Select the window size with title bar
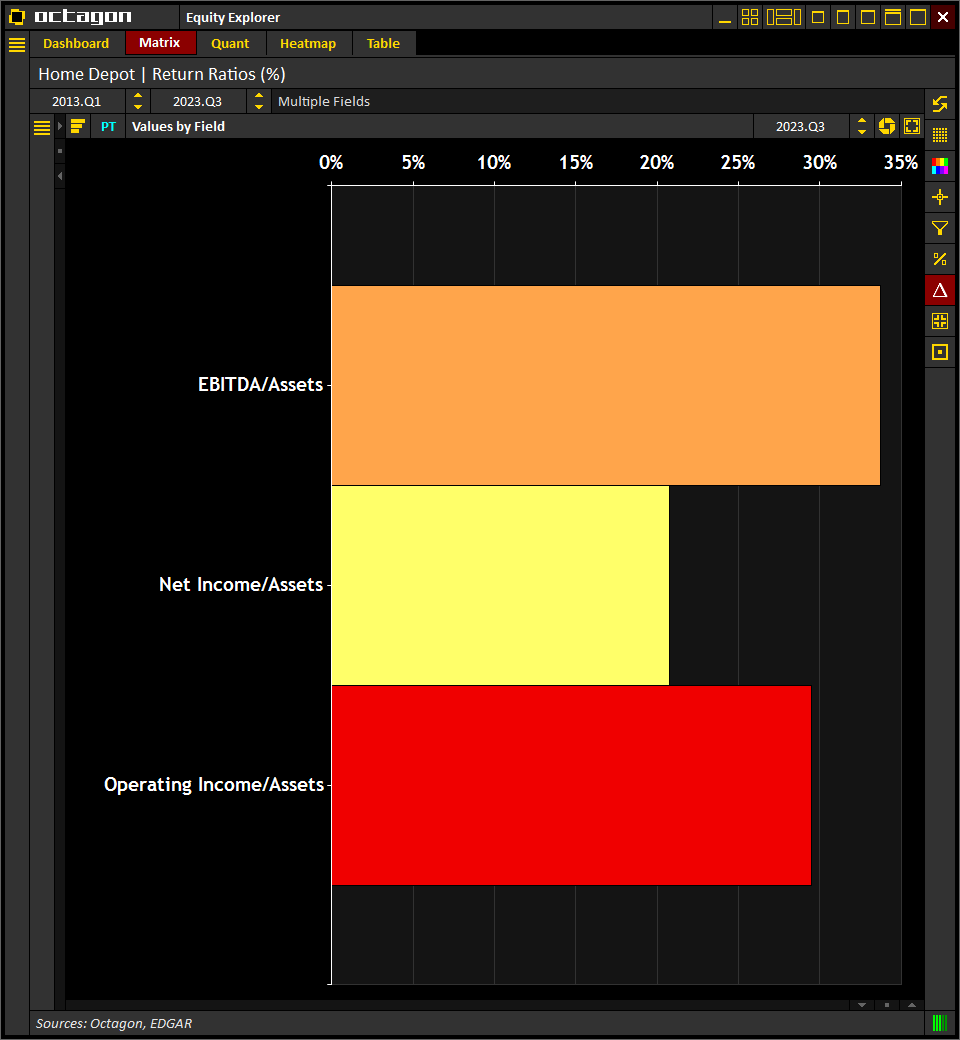 (x=893, y=17)
